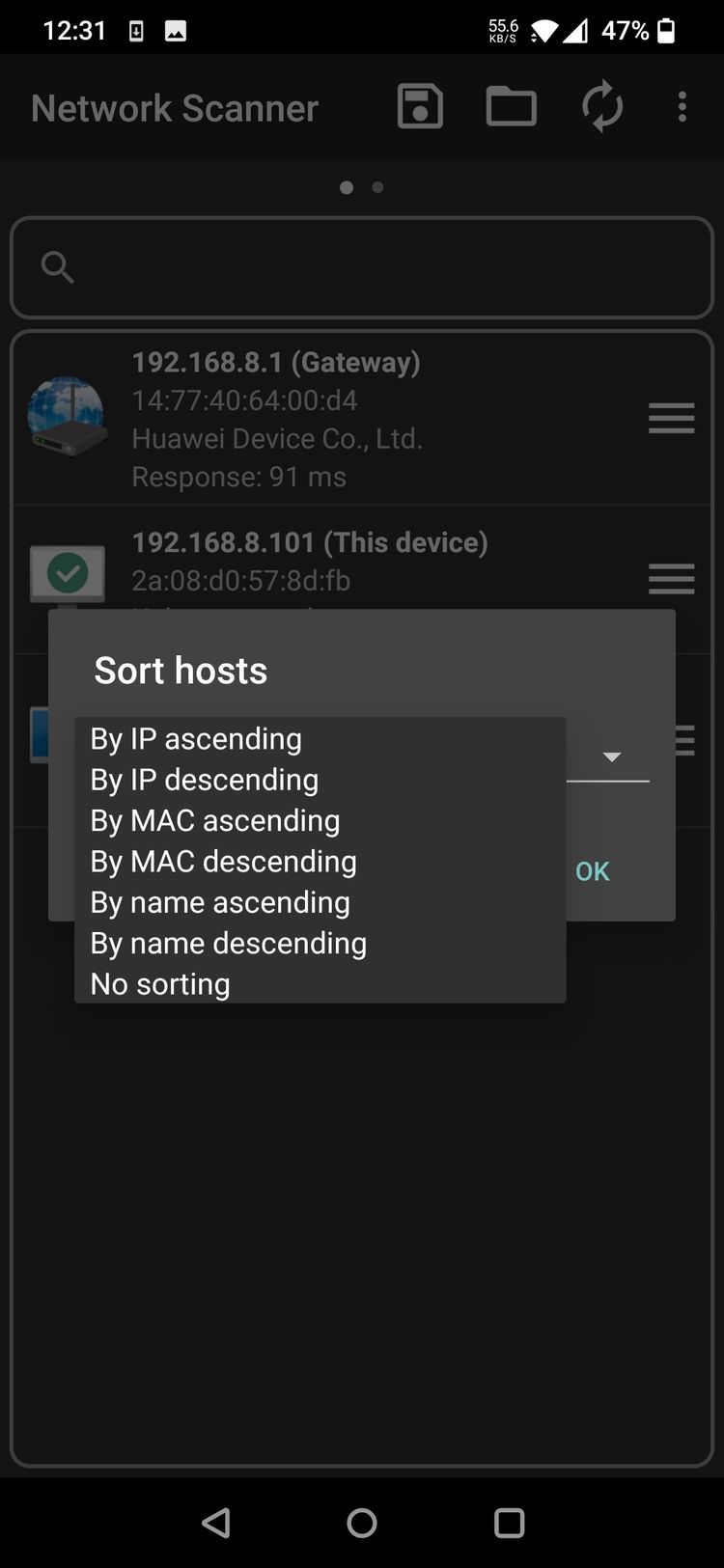Screen dimensions: 724x1568
Task: Tap the router gateway device icon
Action: click(x=67, y=417)
